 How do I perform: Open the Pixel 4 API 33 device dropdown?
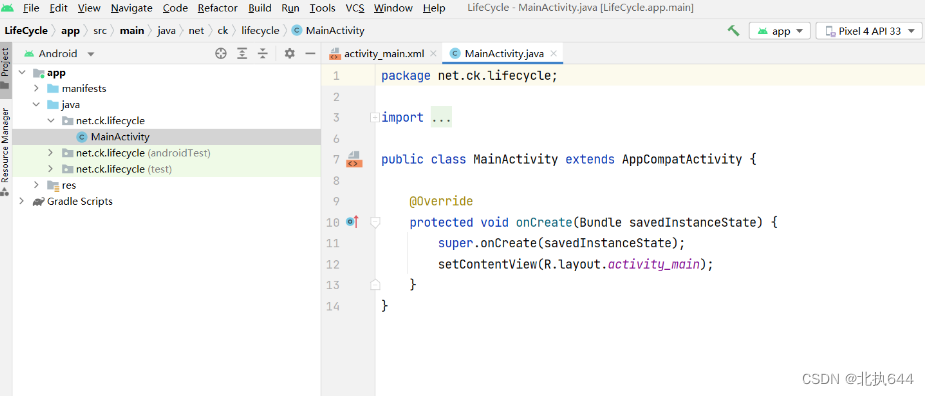(869, 31)
